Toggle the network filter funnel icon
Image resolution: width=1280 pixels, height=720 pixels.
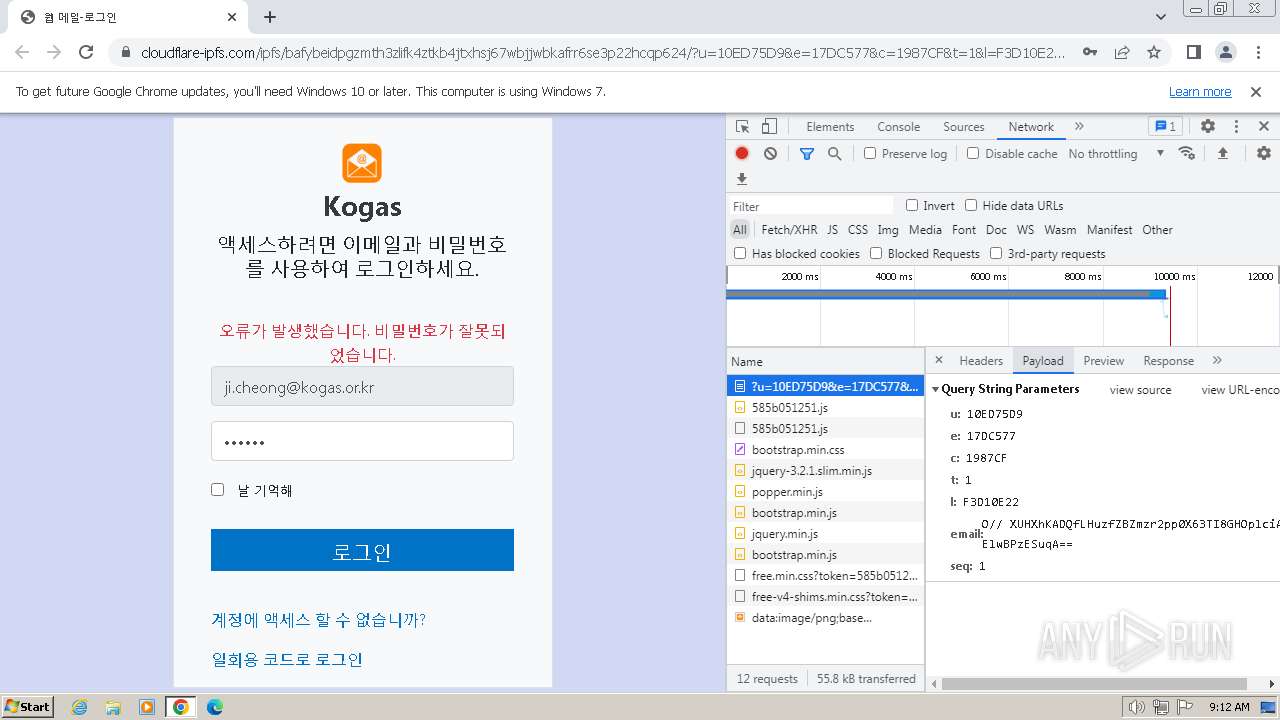807,153
